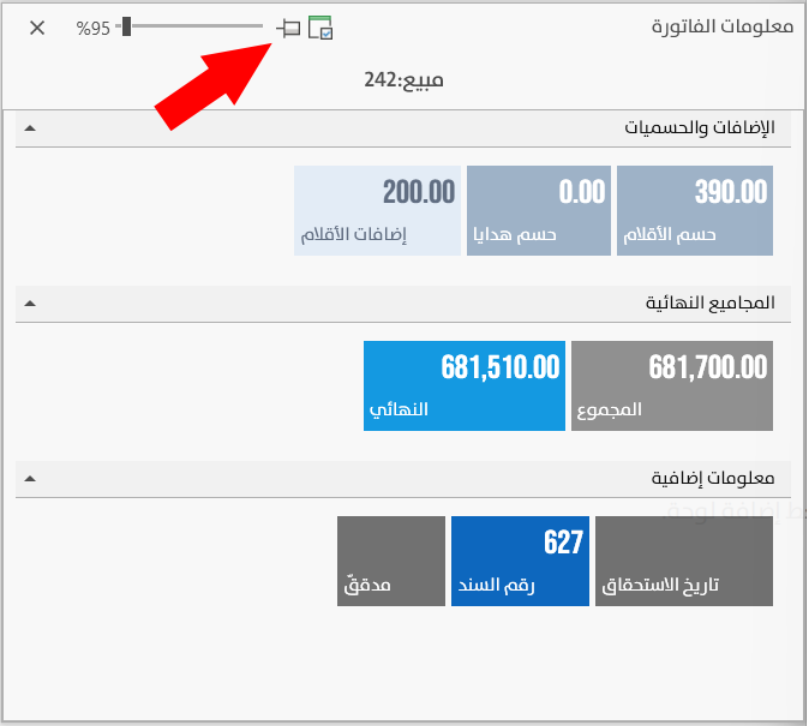Open the المجموع total tile

click(672, 386)
